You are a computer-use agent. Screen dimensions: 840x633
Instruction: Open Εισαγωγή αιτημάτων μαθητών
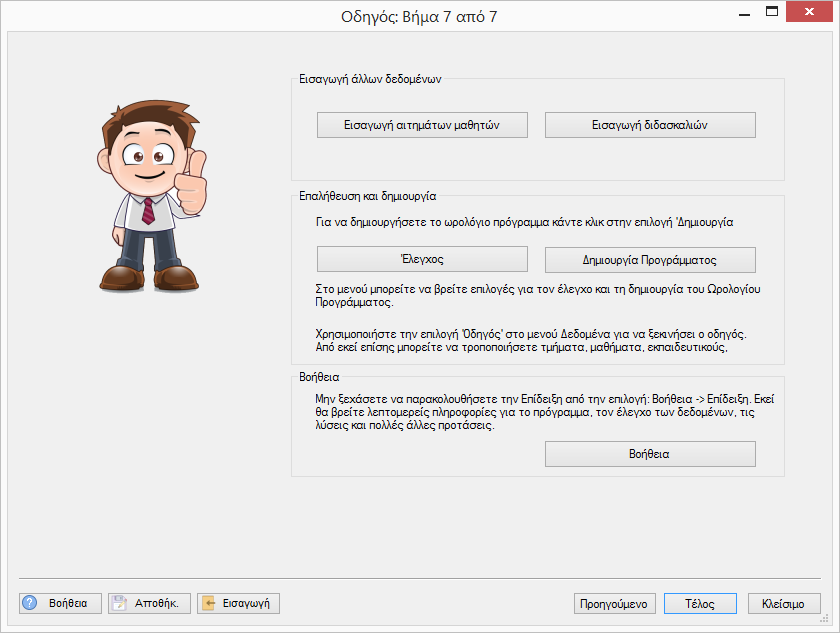(422, 125)
